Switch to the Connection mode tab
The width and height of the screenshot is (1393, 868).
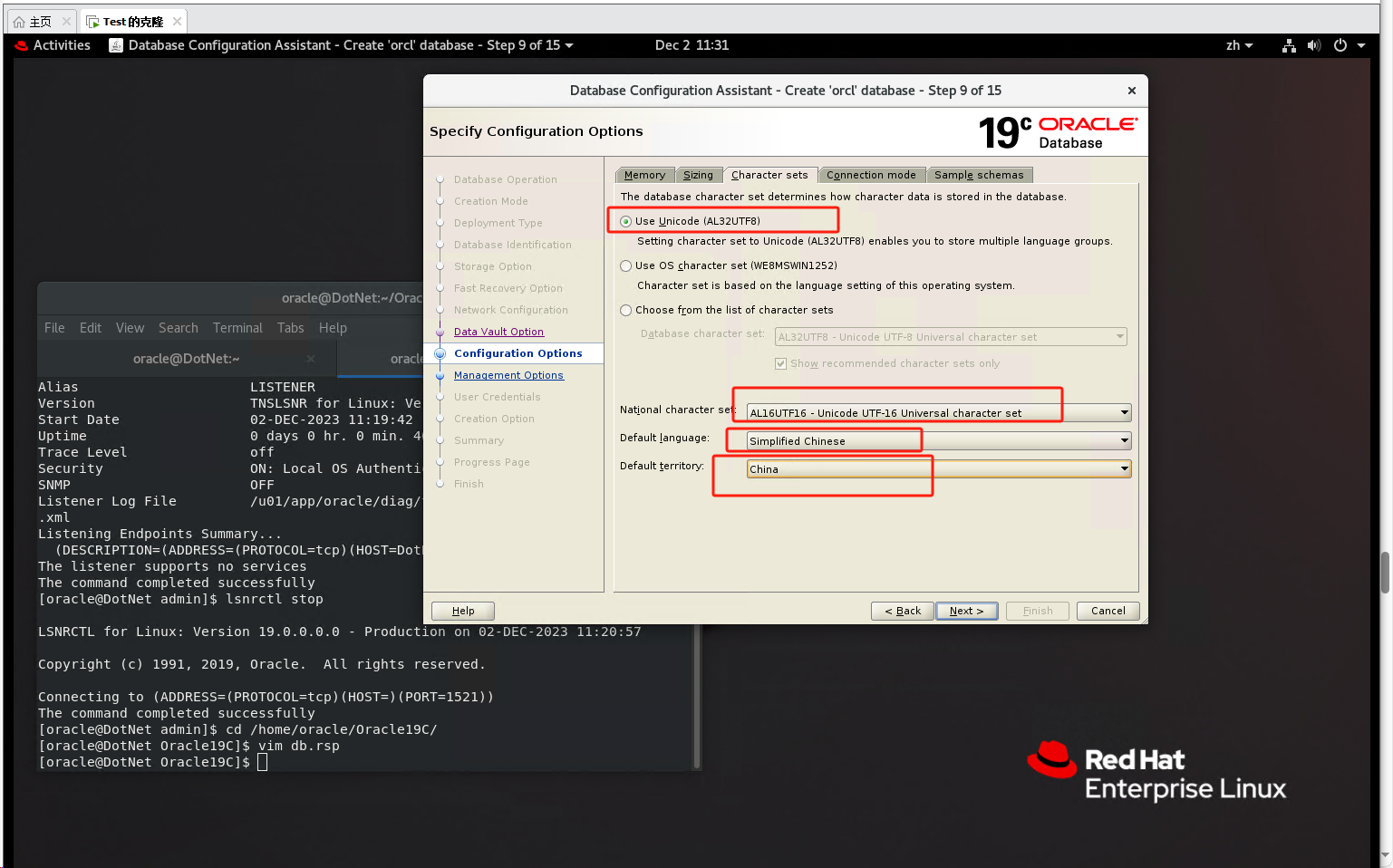click(871, 175)
